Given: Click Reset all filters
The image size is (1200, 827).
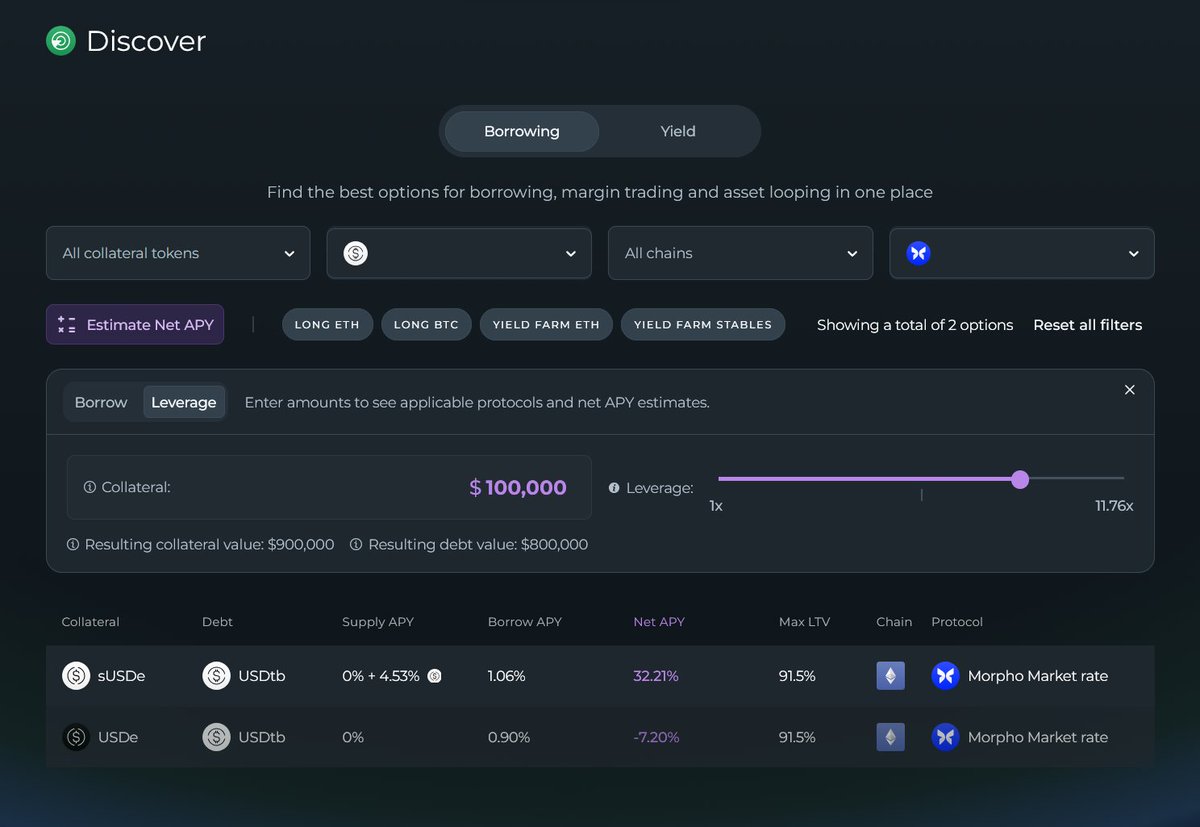Looking at the screenshot, I should click(x=1087, y=324).
